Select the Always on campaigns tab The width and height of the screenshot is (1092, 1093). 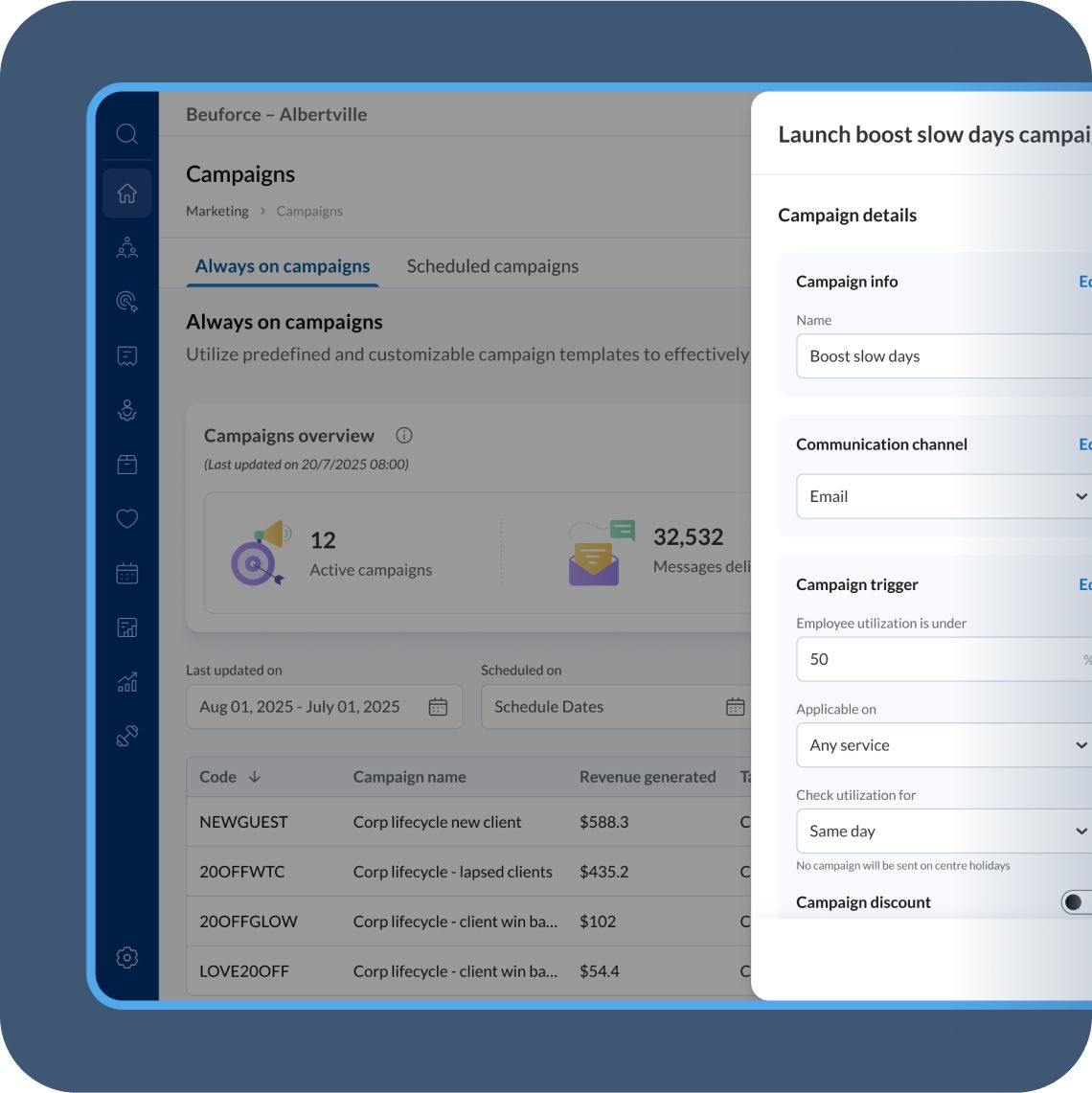[x=282, y=265]
